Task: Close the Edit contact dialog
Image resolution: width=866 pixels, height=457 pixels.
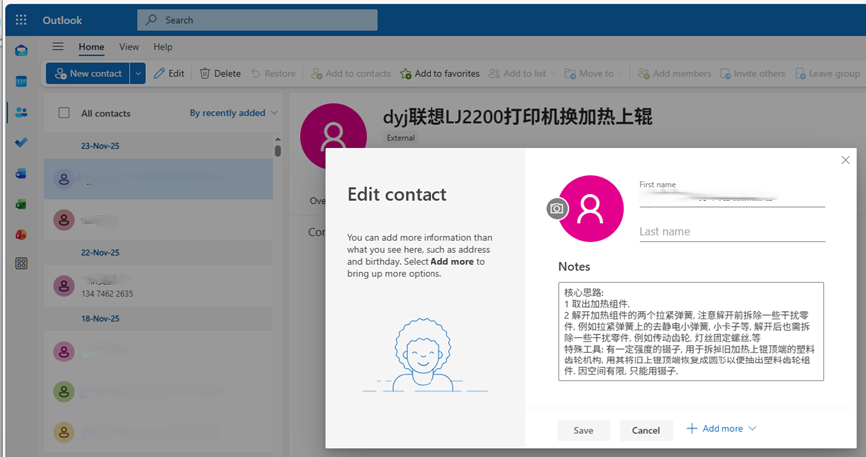Action: 845,160
